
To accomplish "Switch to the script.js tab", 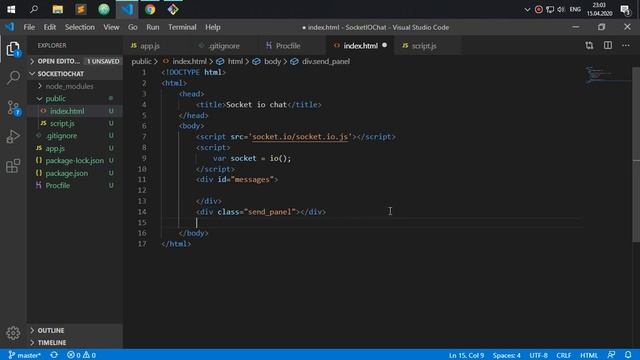I will coord(427,46).
